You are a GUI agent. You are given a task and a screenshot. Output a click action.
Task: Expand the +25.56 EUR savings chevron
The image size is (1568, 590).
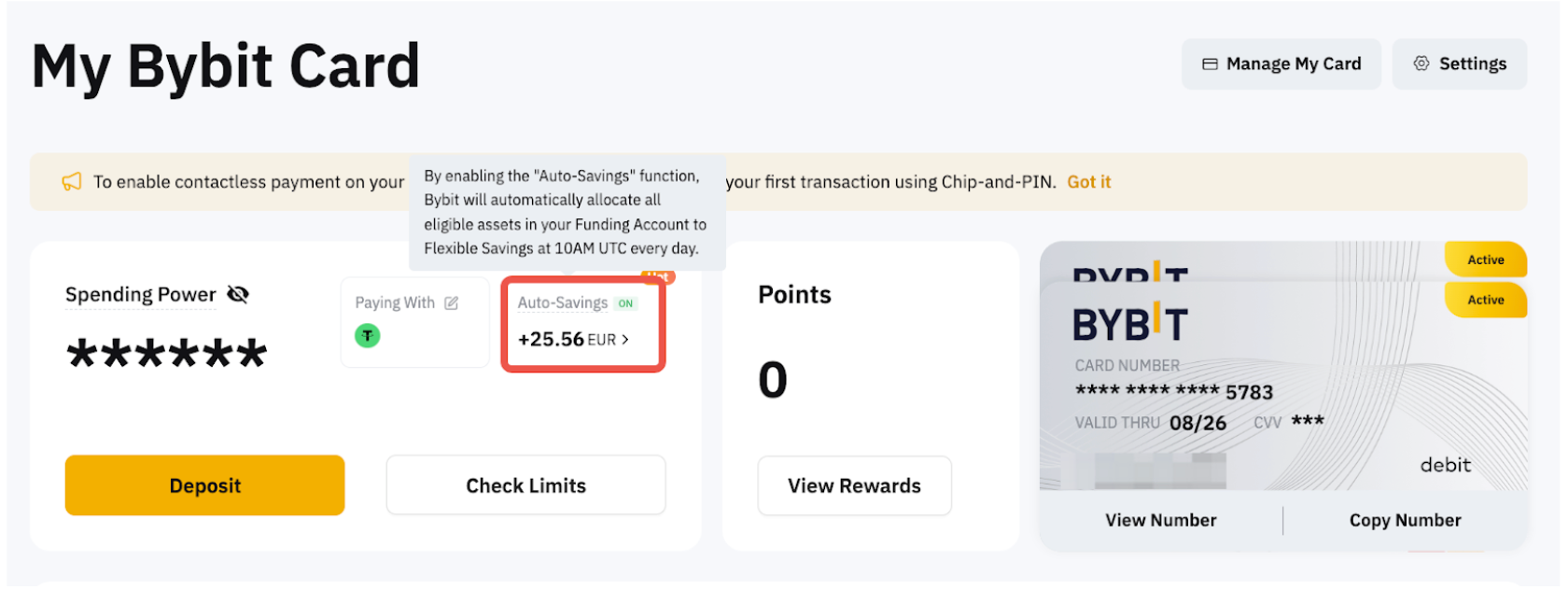tap(625, 340)
